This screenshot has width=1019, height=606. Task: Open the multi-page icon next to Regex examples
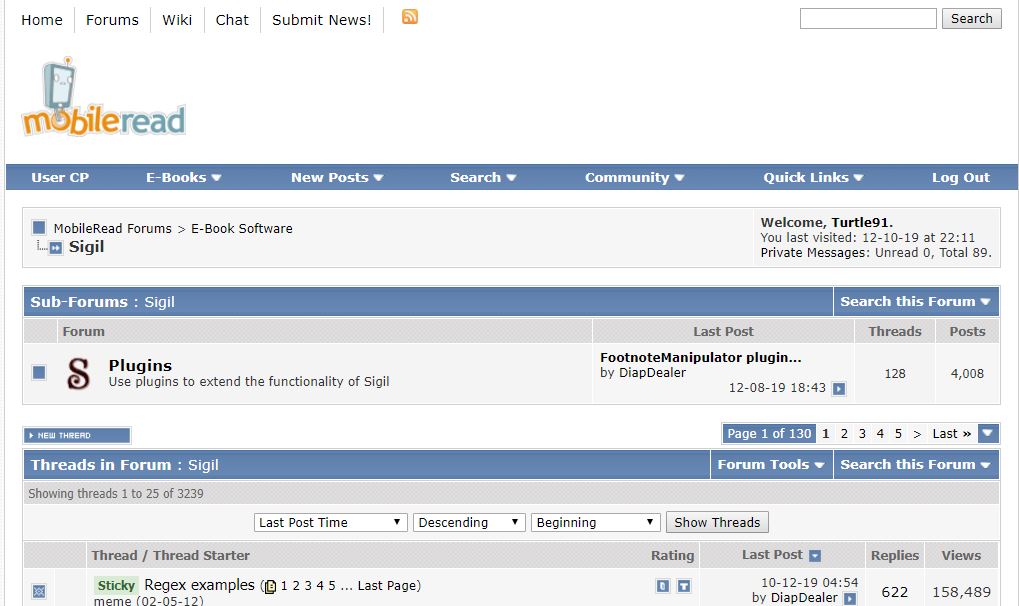click(270, 586)
